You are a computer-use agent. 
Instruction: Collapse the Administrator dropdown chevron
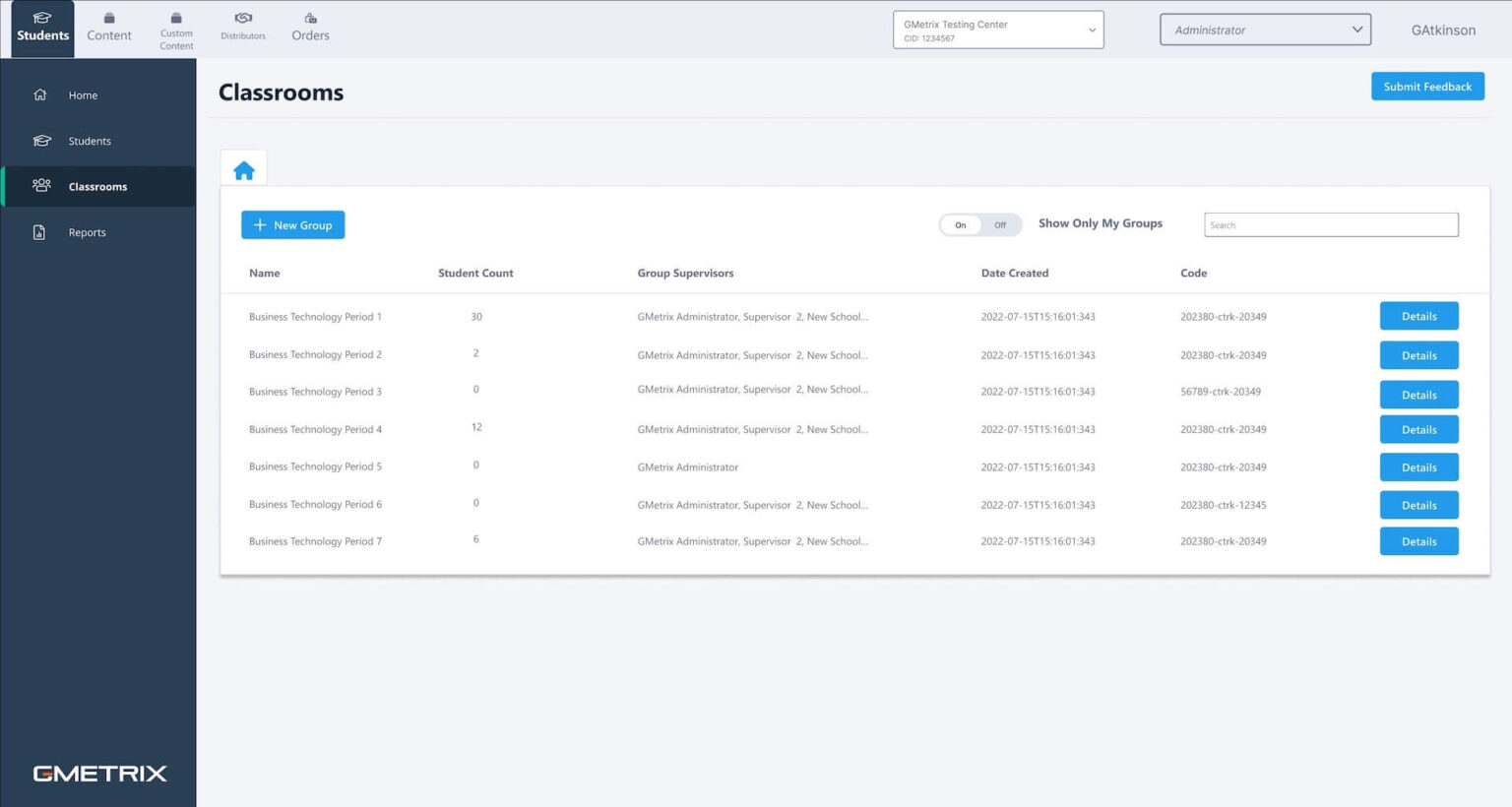point(1356,29)
